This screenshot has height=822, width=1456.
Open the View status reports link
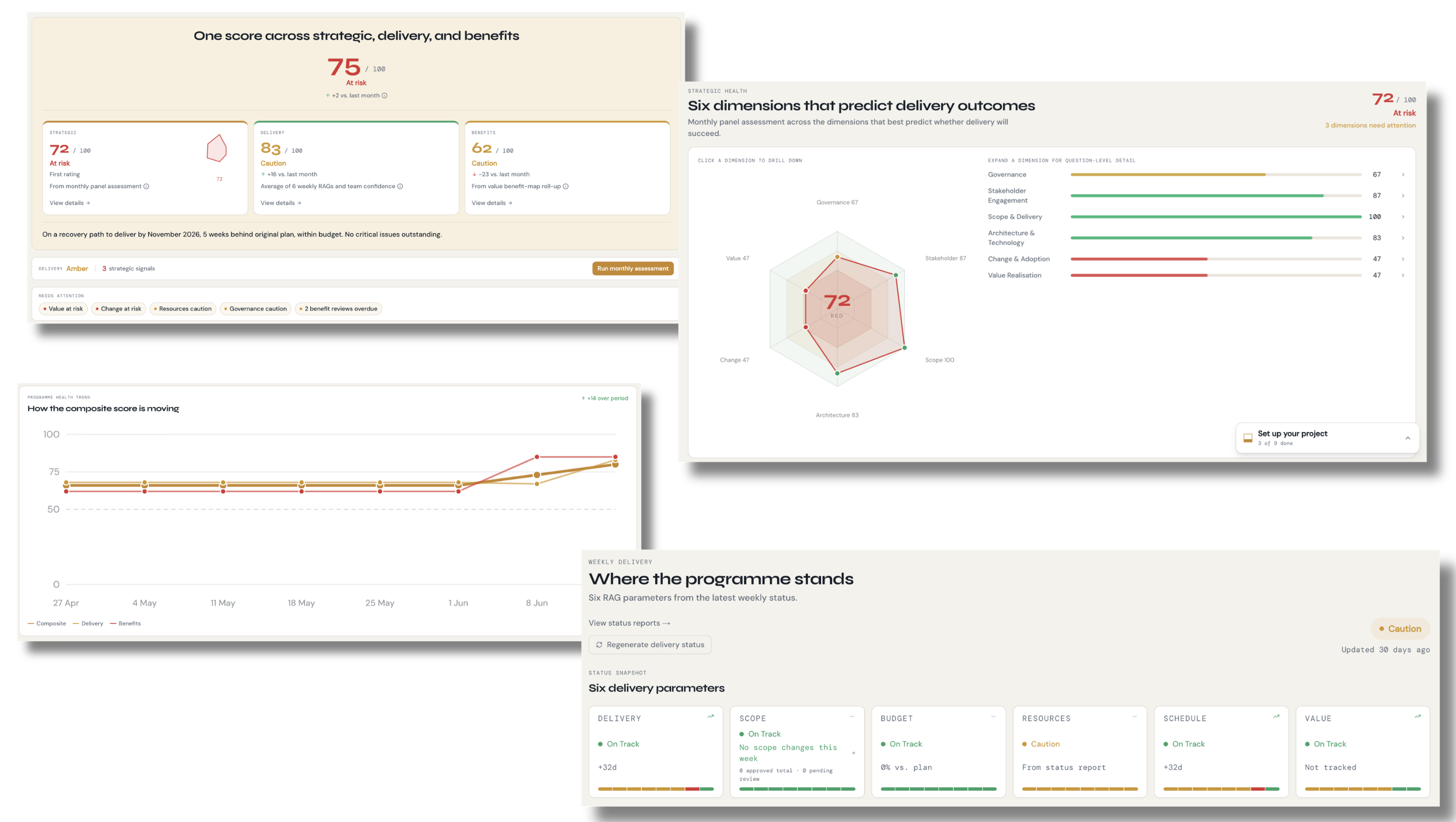629,623
